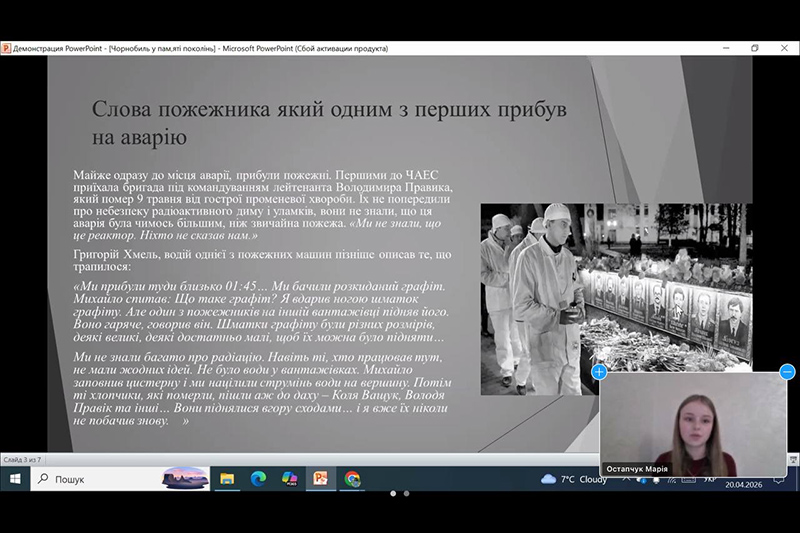The width and height of the screenshot is (800, 533).
Task: Open the colorful app icon beside Edge
Action: point(290,479)
